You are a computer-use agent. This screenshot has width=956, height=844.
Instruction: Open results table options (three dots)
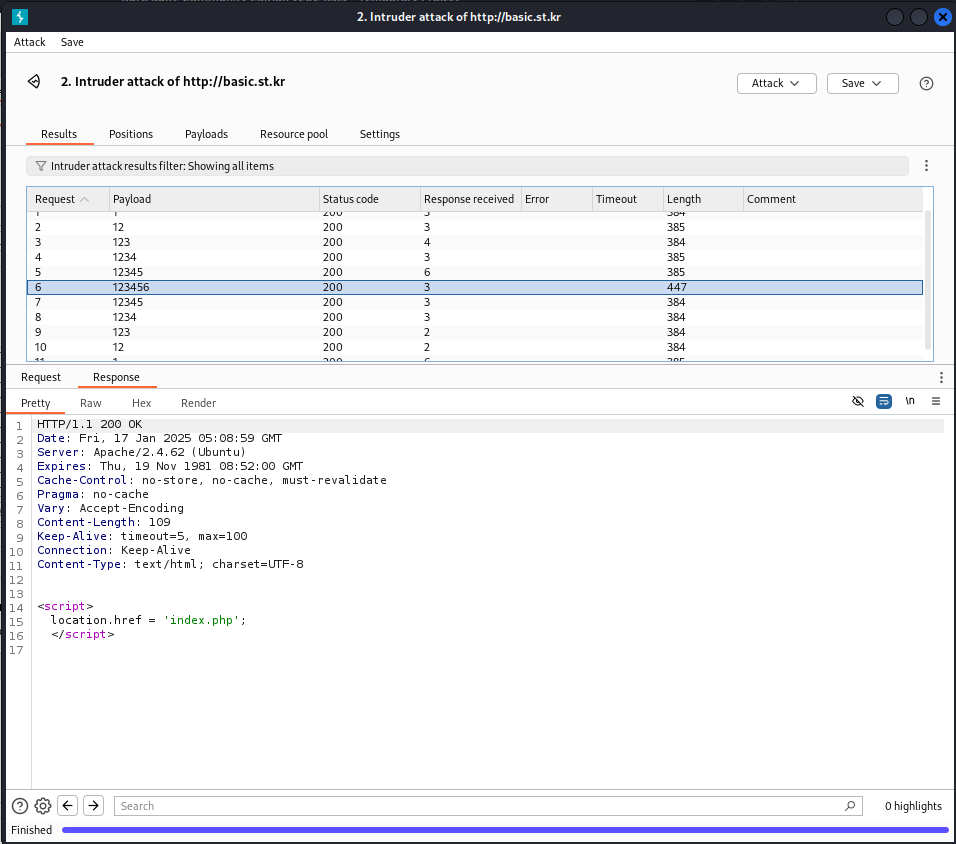pyautogui.click(x=926, y=165)
